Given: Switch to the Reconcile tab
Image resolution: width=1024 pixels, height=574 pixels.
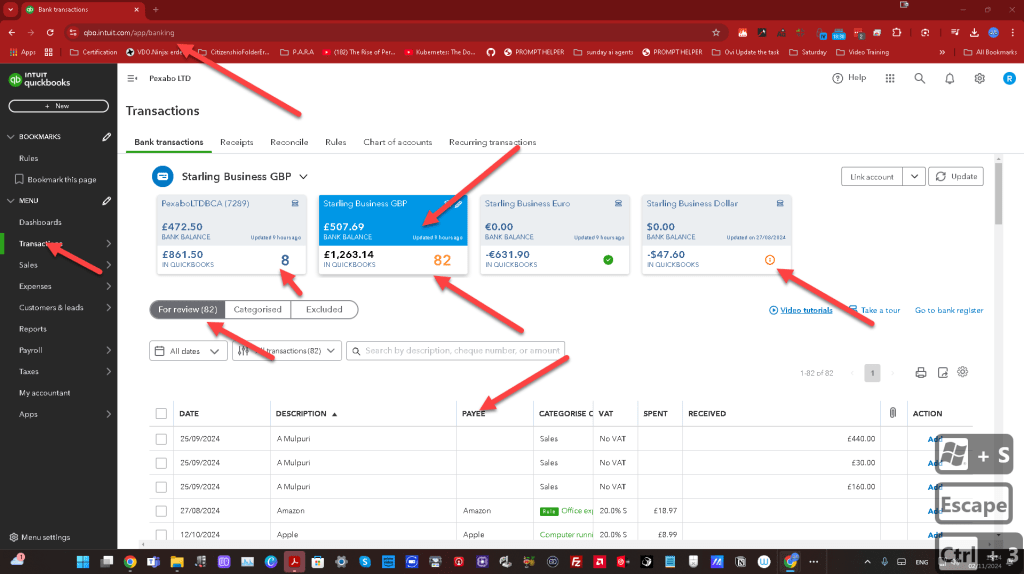Looking at the screenshot, I should (289, 142).
